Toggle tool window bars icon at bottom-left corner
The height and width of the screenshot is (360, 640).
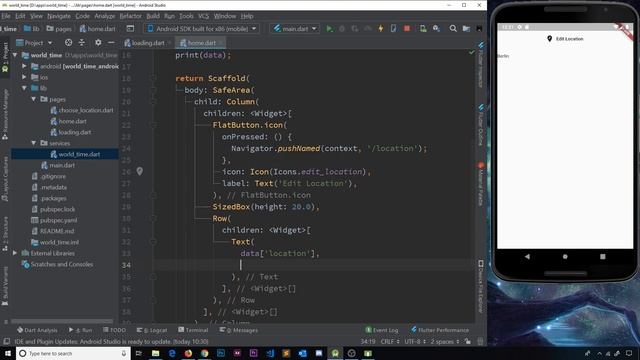pos(6,341)
